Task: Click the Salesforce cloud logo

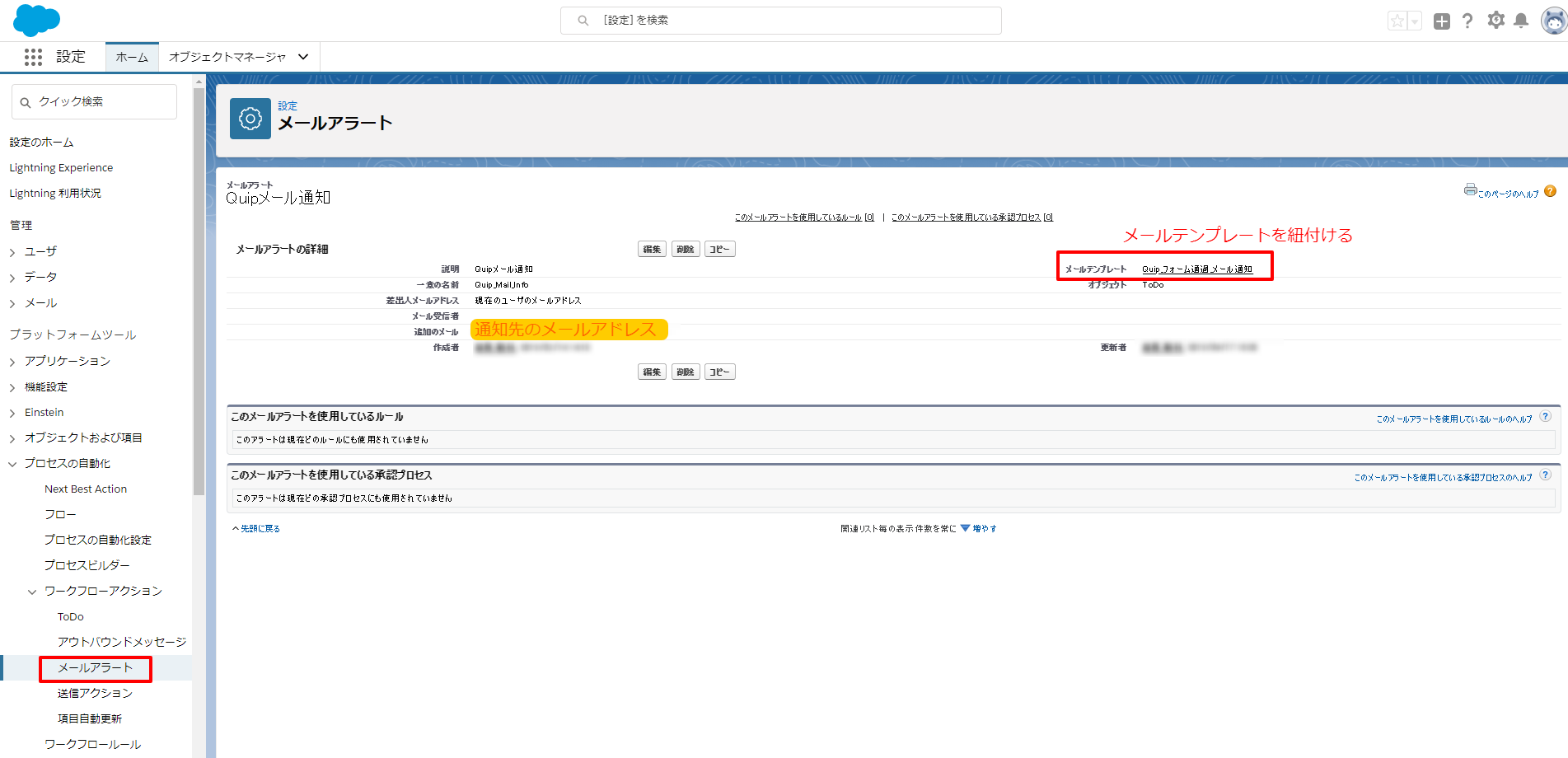Action: click(x=36, y=20)
